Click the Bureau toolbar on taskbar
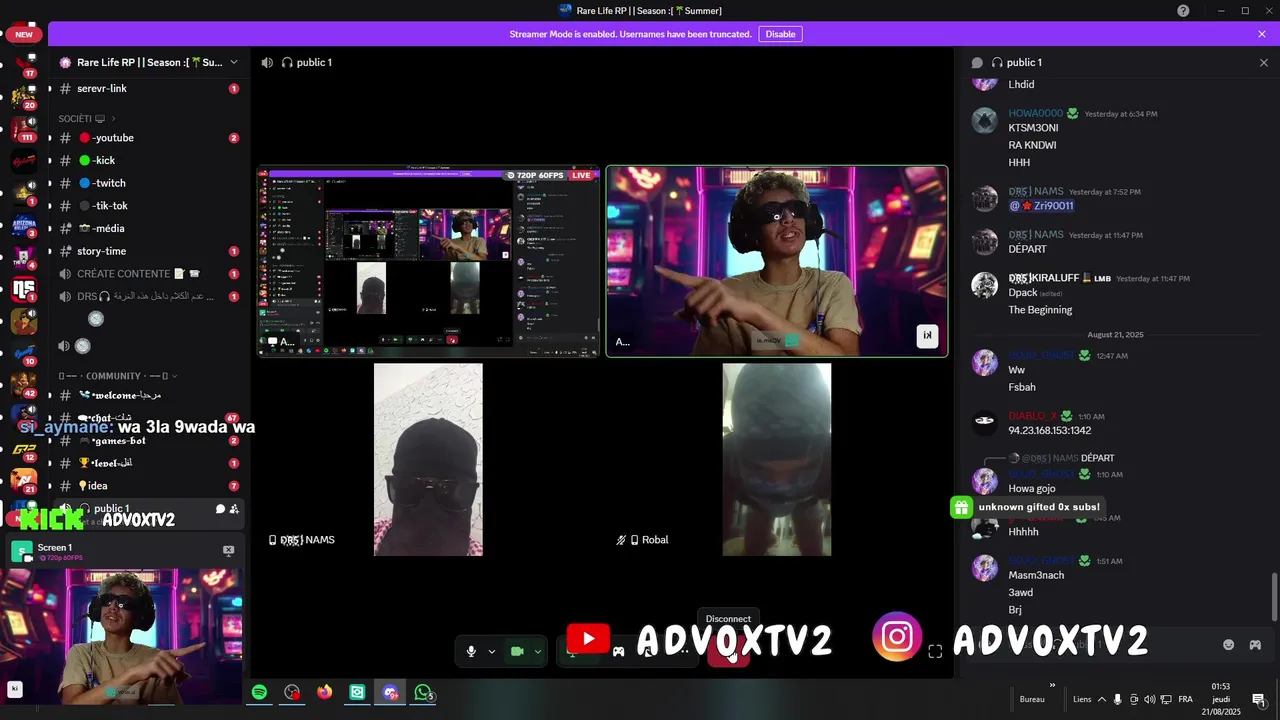The width and height of the screenshot is (1280, 720). click(x=1032, y=699)
